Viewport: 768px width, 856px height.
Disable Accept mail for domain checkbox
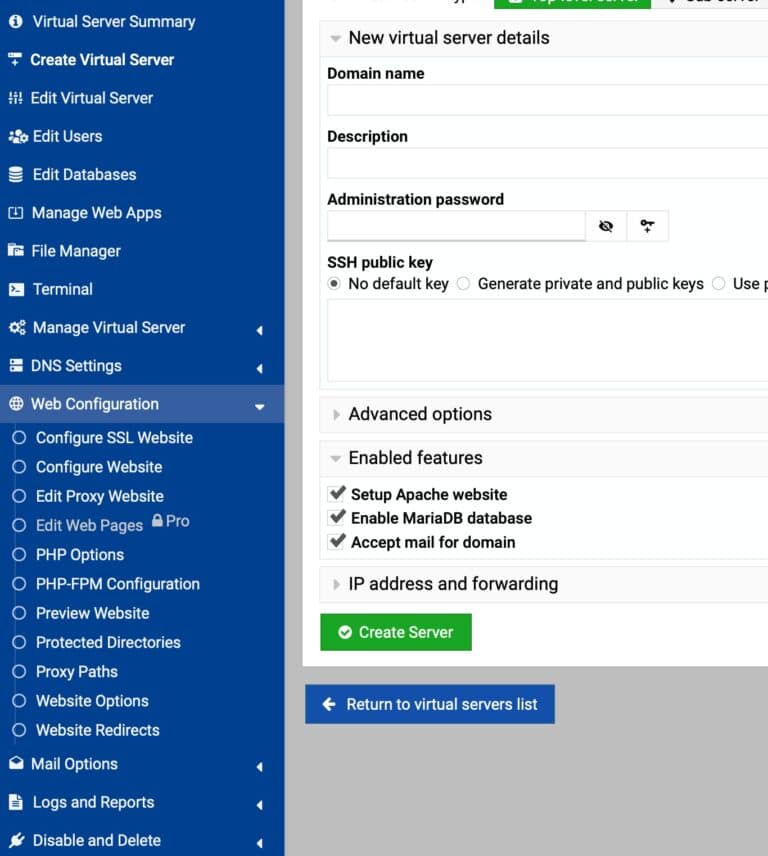[x=337, y=542]
